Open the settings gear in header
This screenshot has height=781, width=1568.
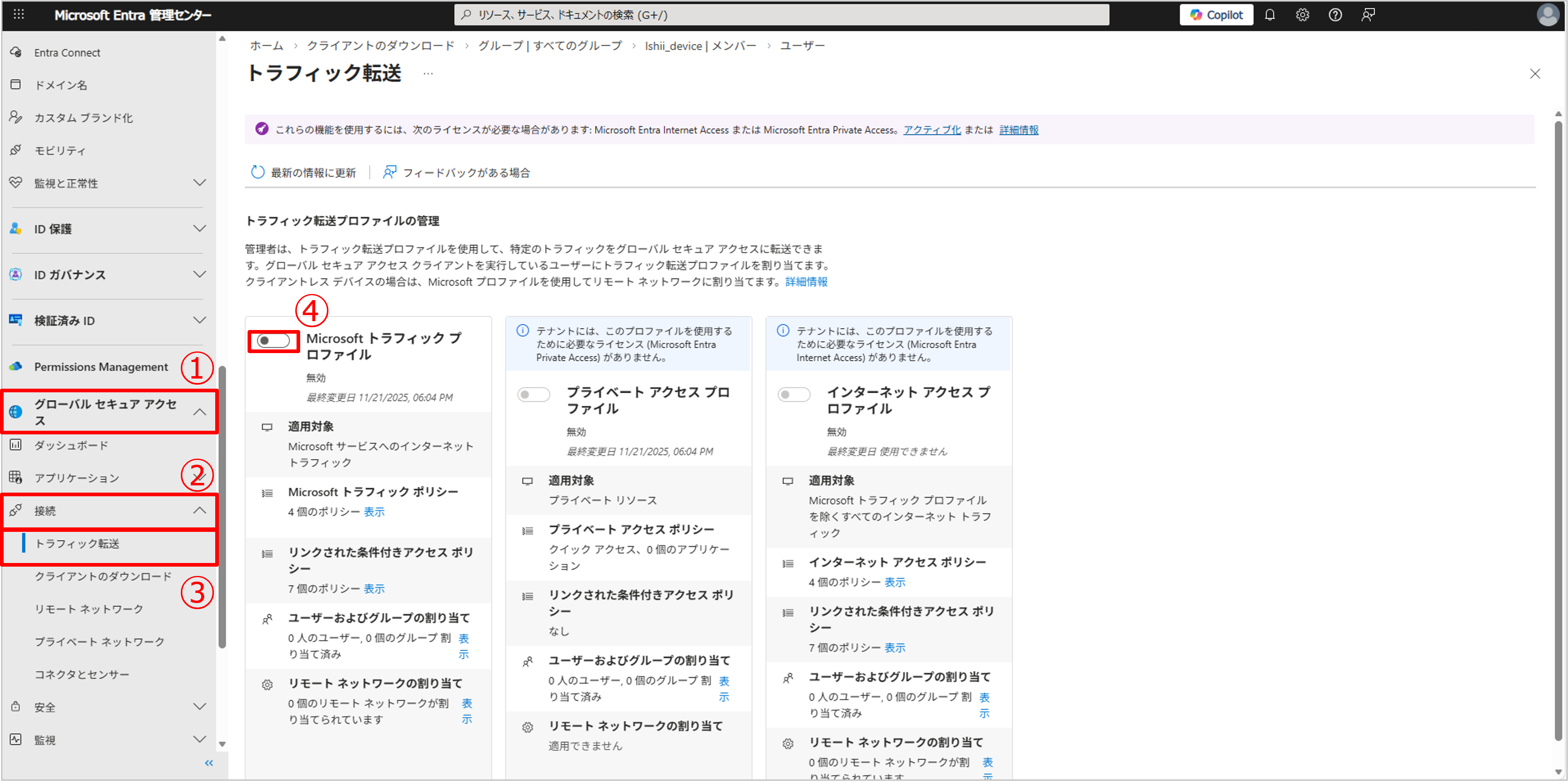point(1302,15)
